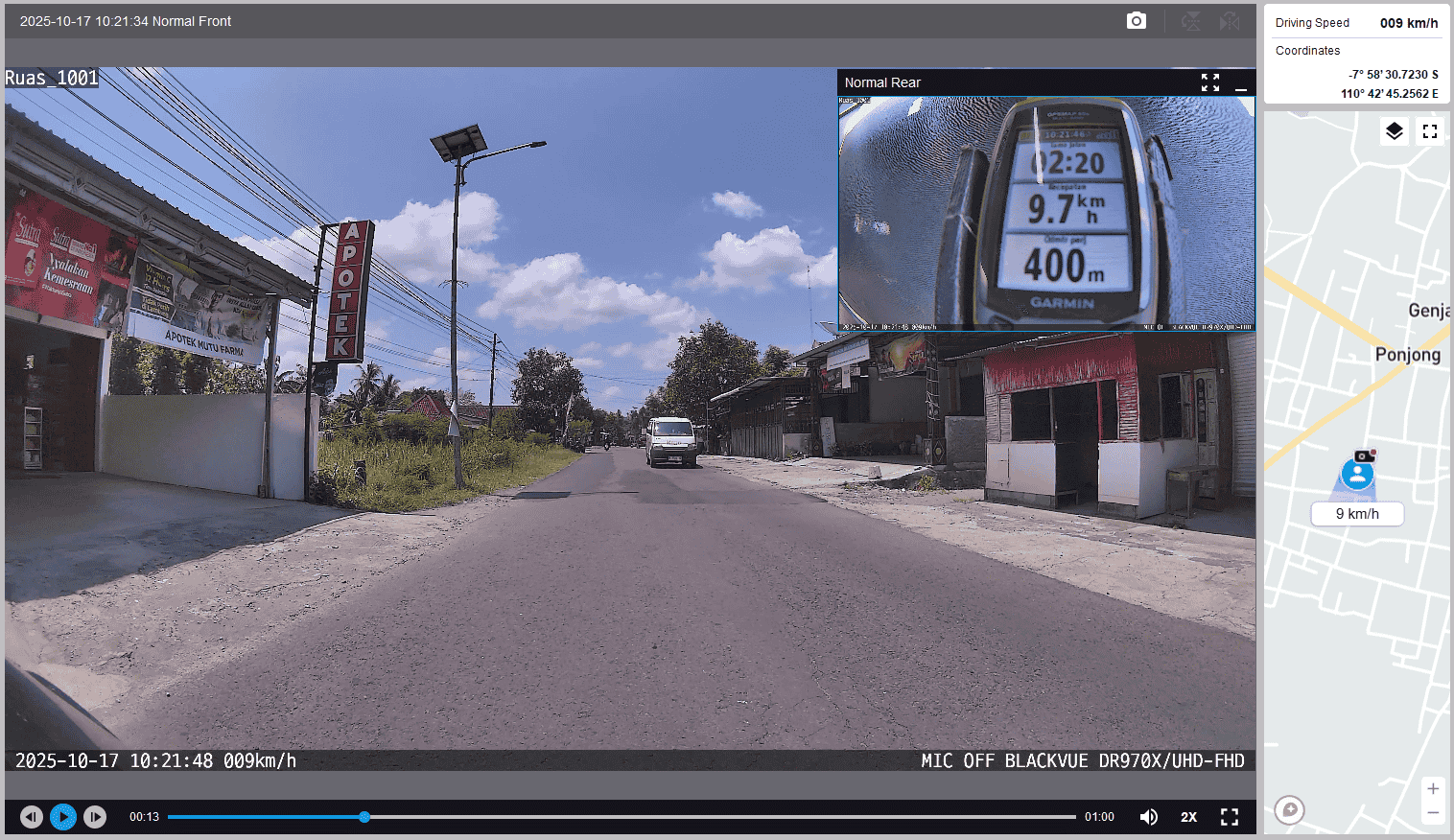Mute the video volume
This screenshot has width=1454, height=840.
pyautogui.click(x=1148, y=817)
